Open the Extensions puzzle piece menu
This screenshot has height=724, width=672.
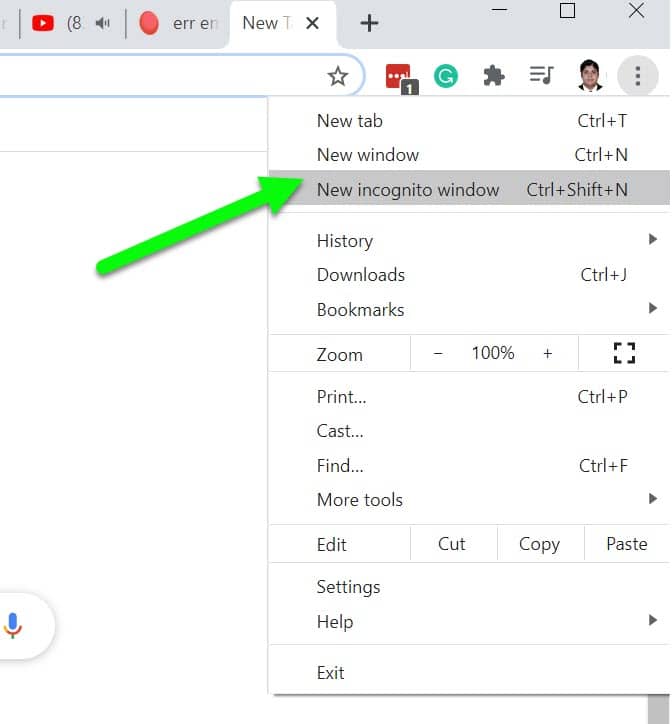[493, 76]
